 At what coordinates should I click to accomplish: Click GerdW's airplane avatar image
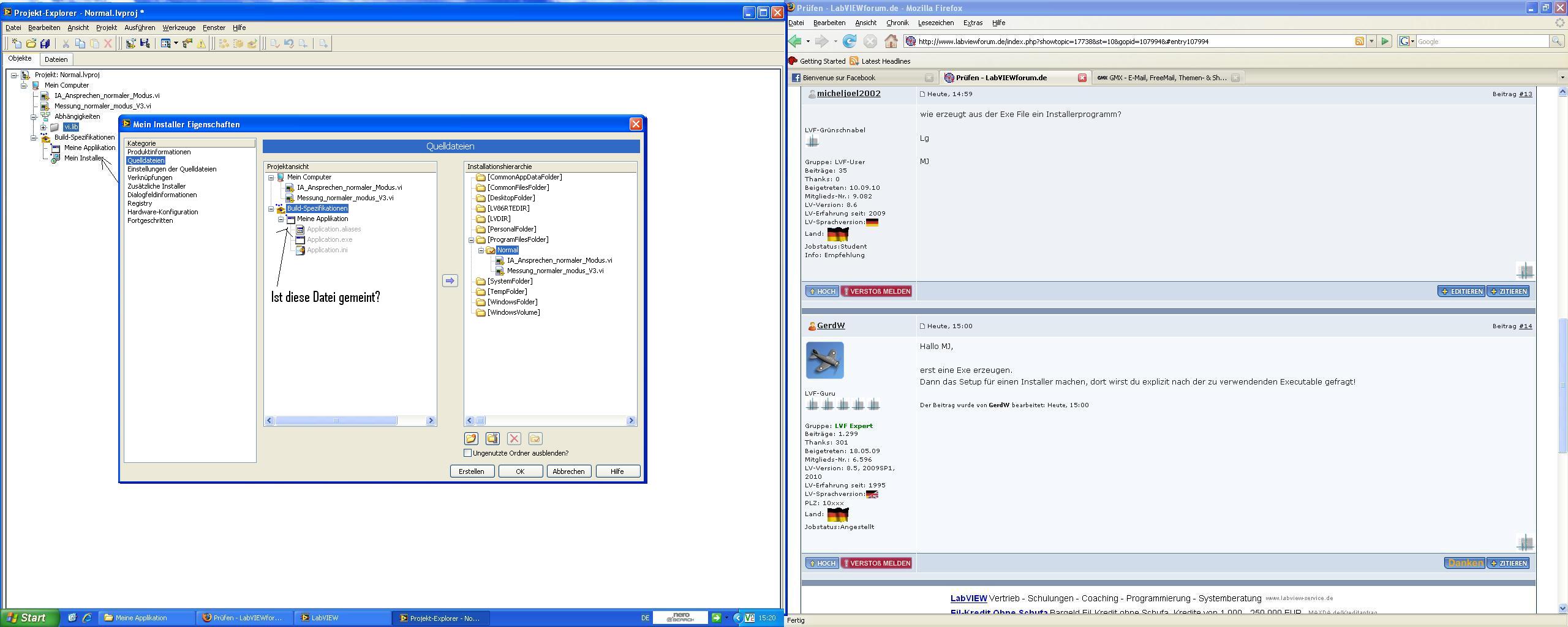[x=824, y=360]
